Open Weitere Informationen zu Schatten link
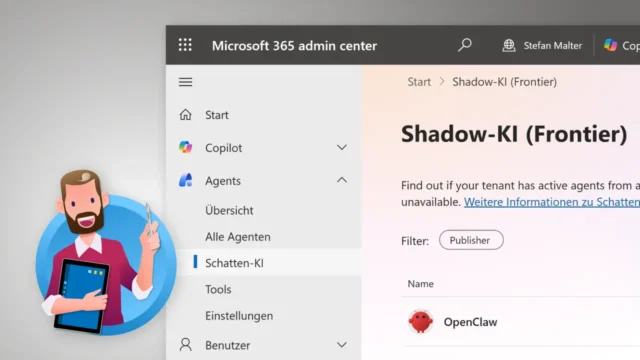640x360 pixels. [x=552, y=202]
